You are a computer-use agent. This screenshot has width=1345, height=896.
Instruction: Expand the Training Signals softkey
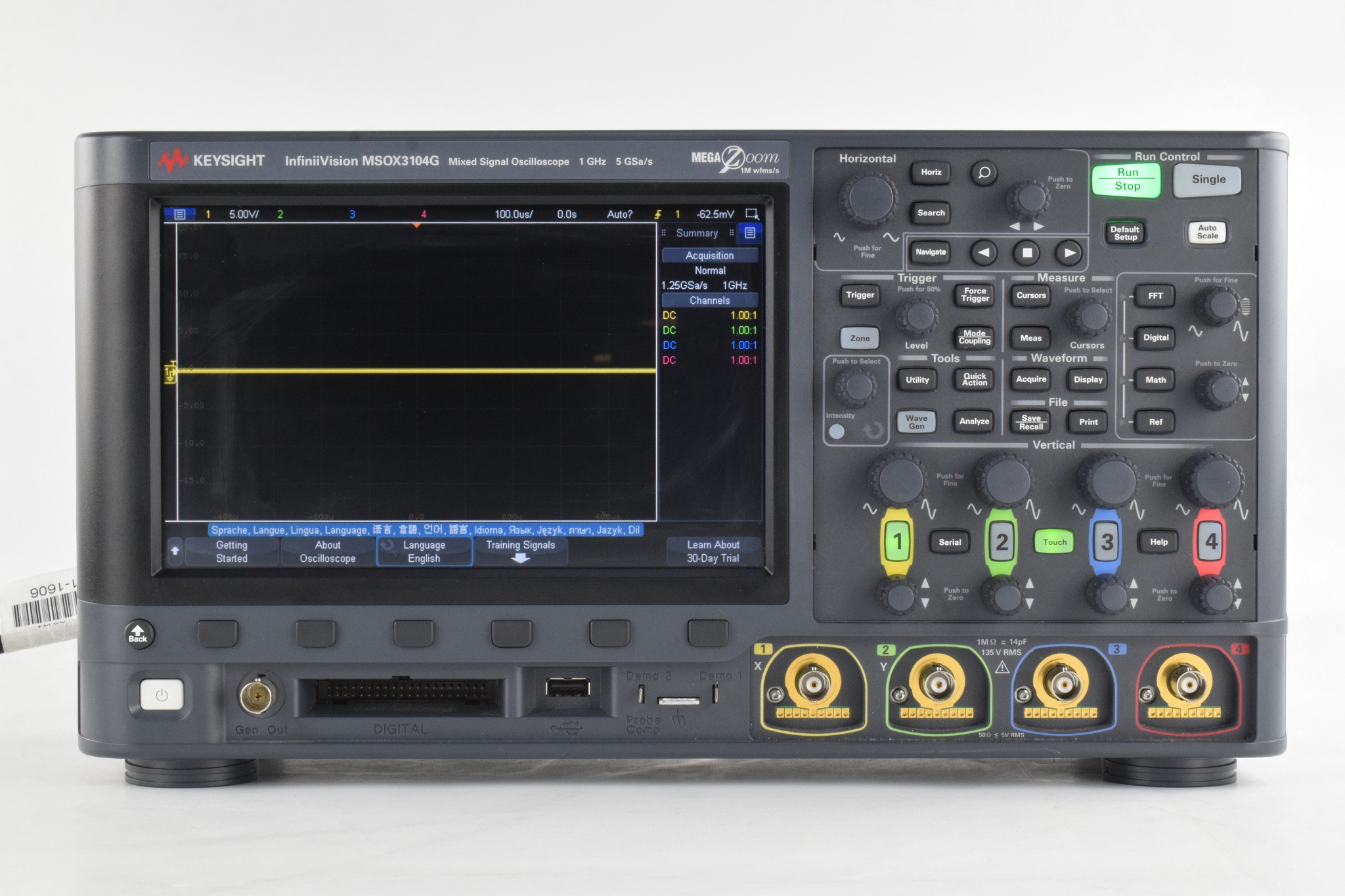[x=520, y=551]
